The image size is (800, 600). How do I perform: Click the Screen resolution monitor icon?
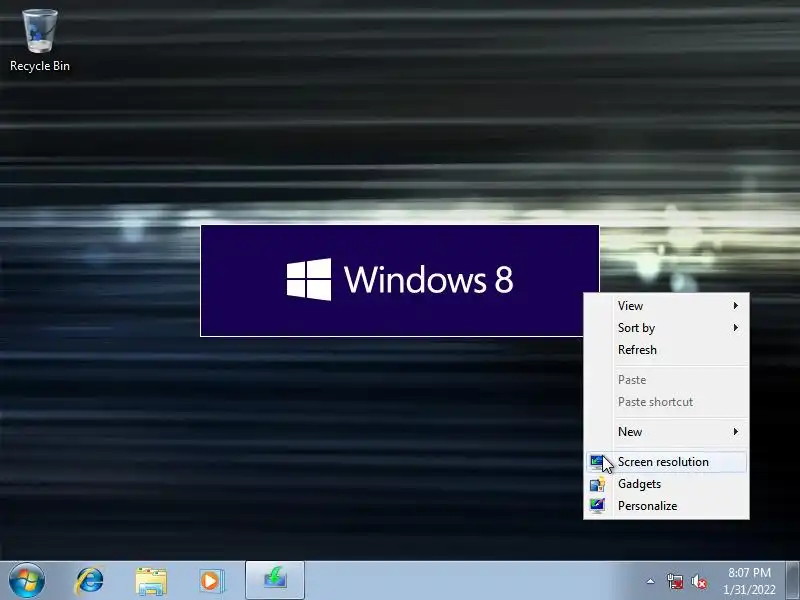click(596, 462)
